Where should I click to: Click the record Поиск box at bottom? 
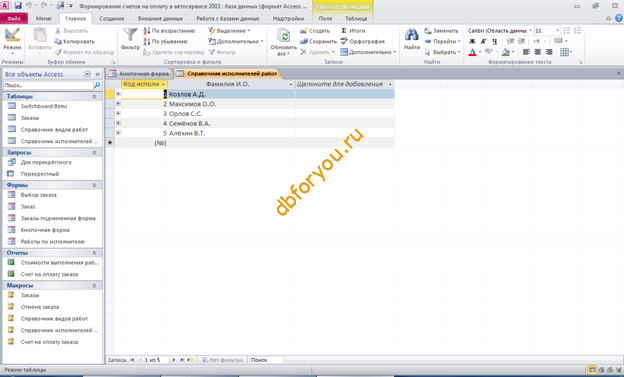click(266, 360)
